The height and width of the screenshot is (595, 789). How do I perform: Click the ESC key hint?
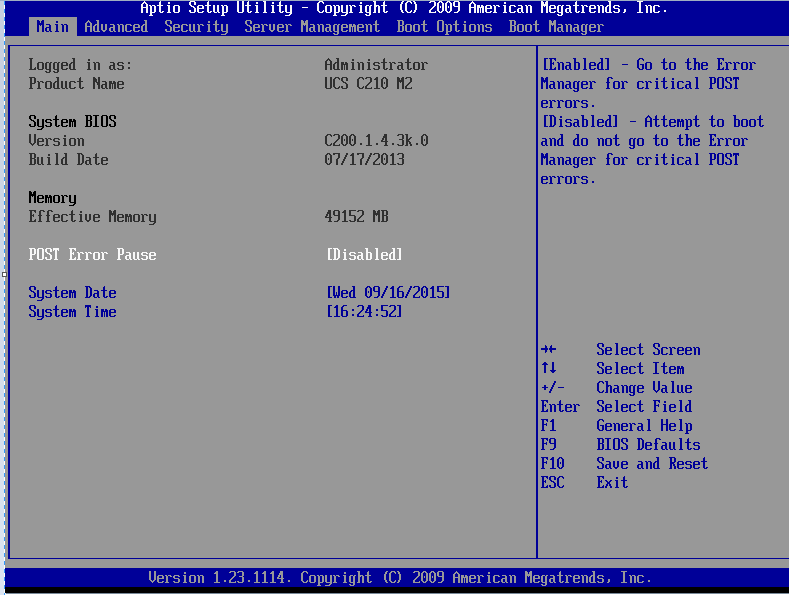click(x=553, y=482)
